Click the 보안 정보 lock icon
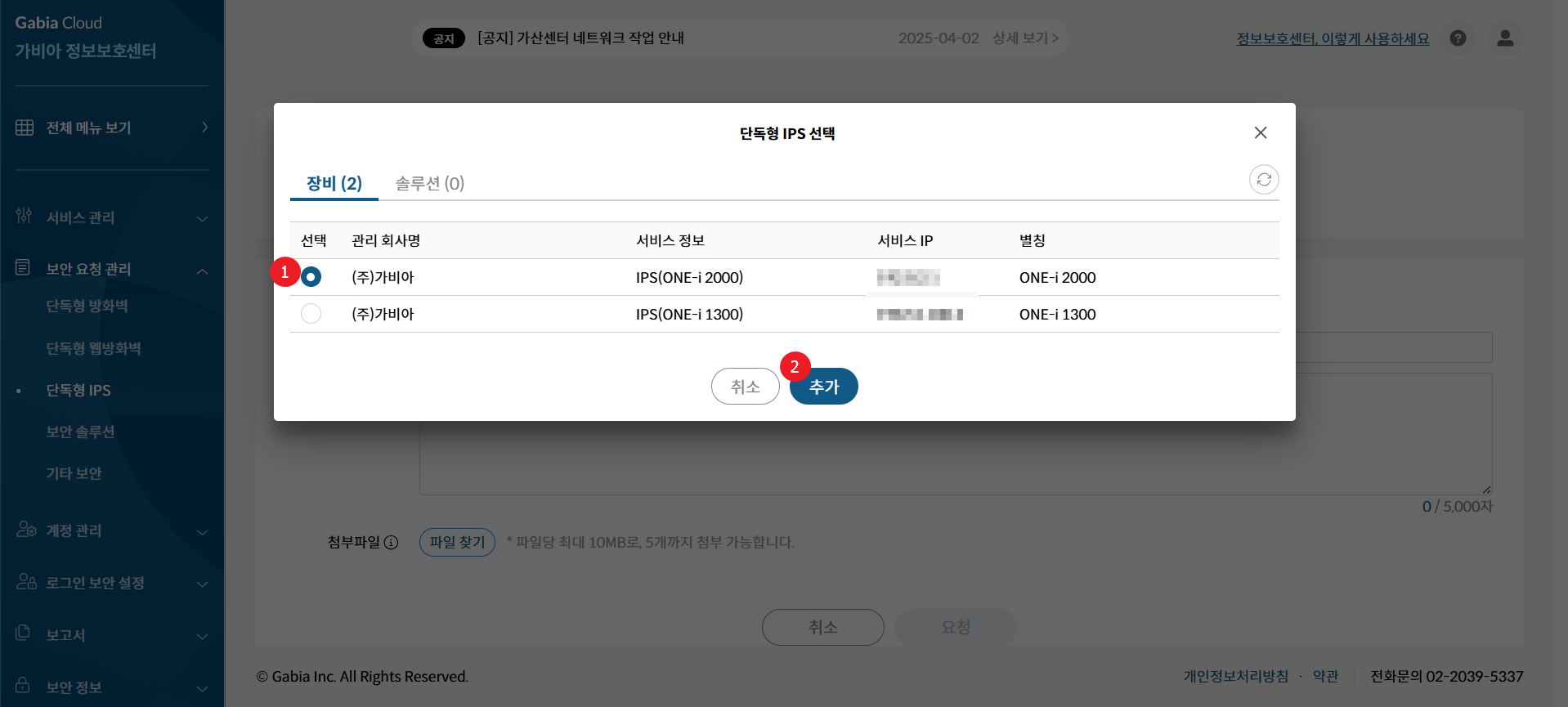This screenshot has height=707, width=1568. pyautogui.click(x=23, y=685)
